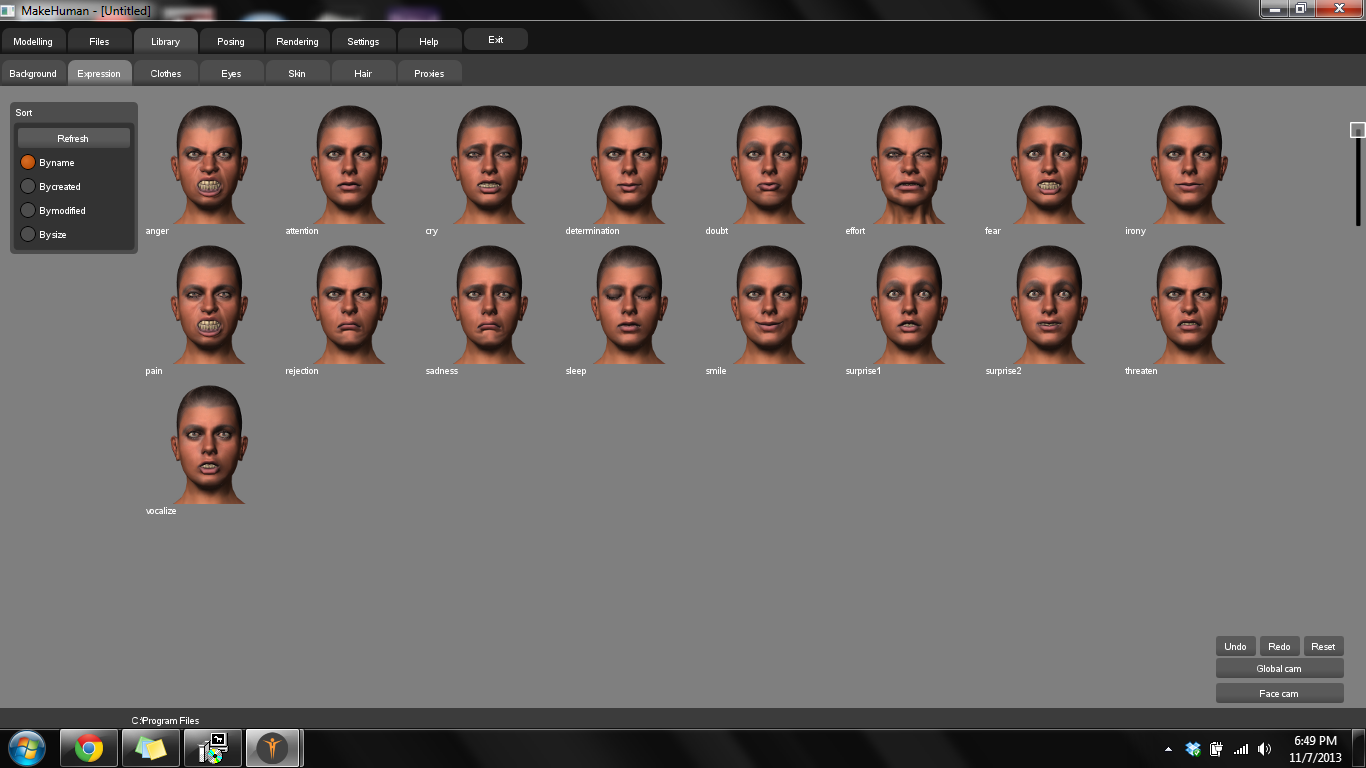
Task: Click the Refresh button in Sort panel
Action: 72,138
